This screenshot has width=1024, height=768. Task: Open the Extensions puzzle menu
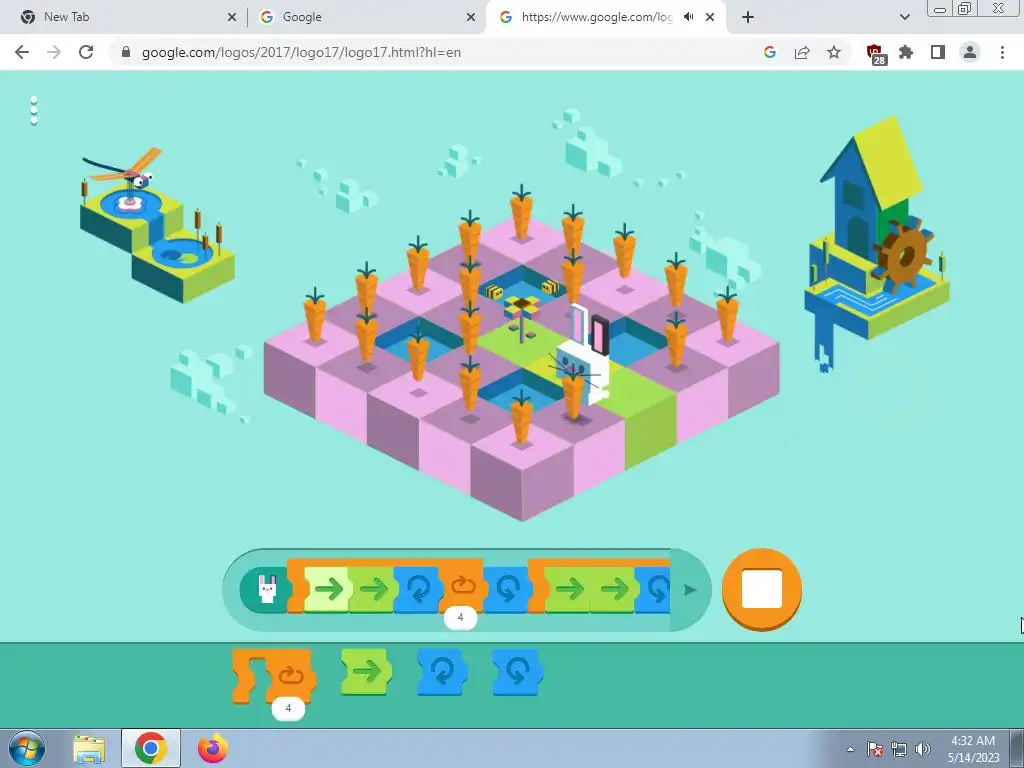click(906, 52)
